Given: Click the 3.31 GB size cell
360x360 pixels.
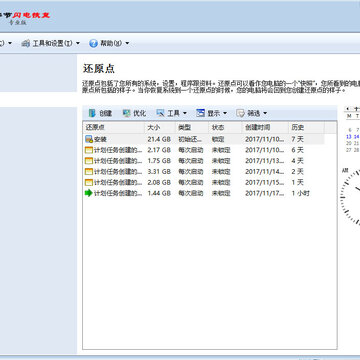Looking at the screenshot, I should (159, 172).
